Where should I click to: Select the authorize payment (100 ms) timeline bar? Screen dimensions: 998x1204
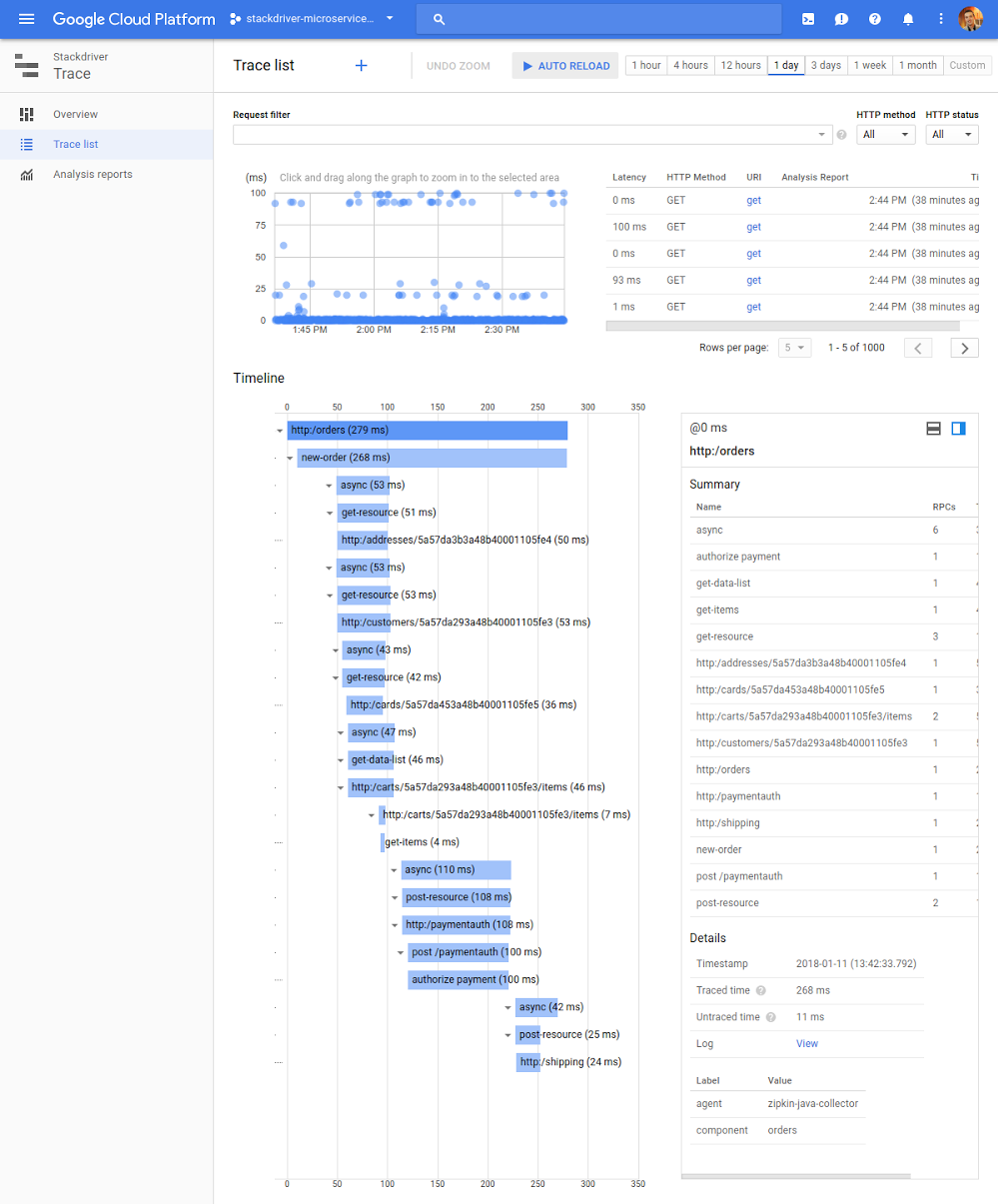(x=458, y=980)
